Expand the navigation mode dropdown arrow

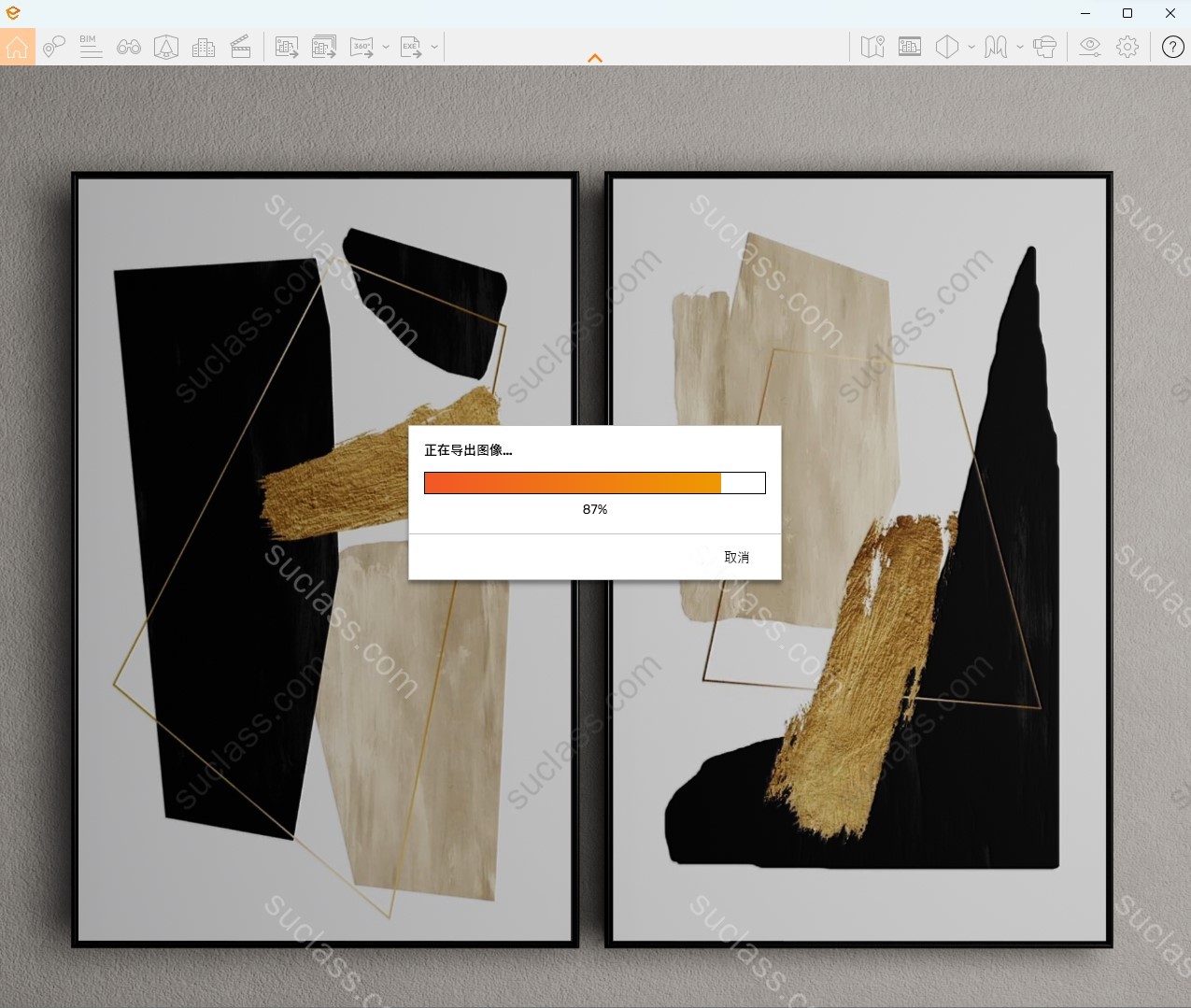click(x=1020, y=47)
